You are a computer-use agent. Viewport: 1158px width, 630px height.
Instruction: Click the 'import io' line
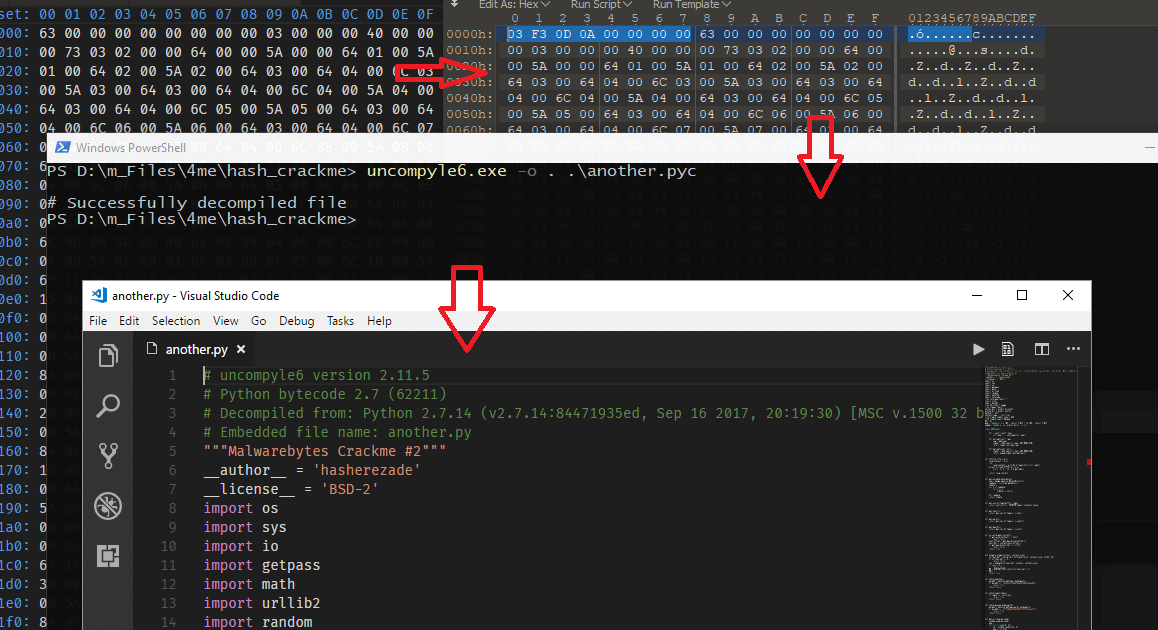[241, 546]
